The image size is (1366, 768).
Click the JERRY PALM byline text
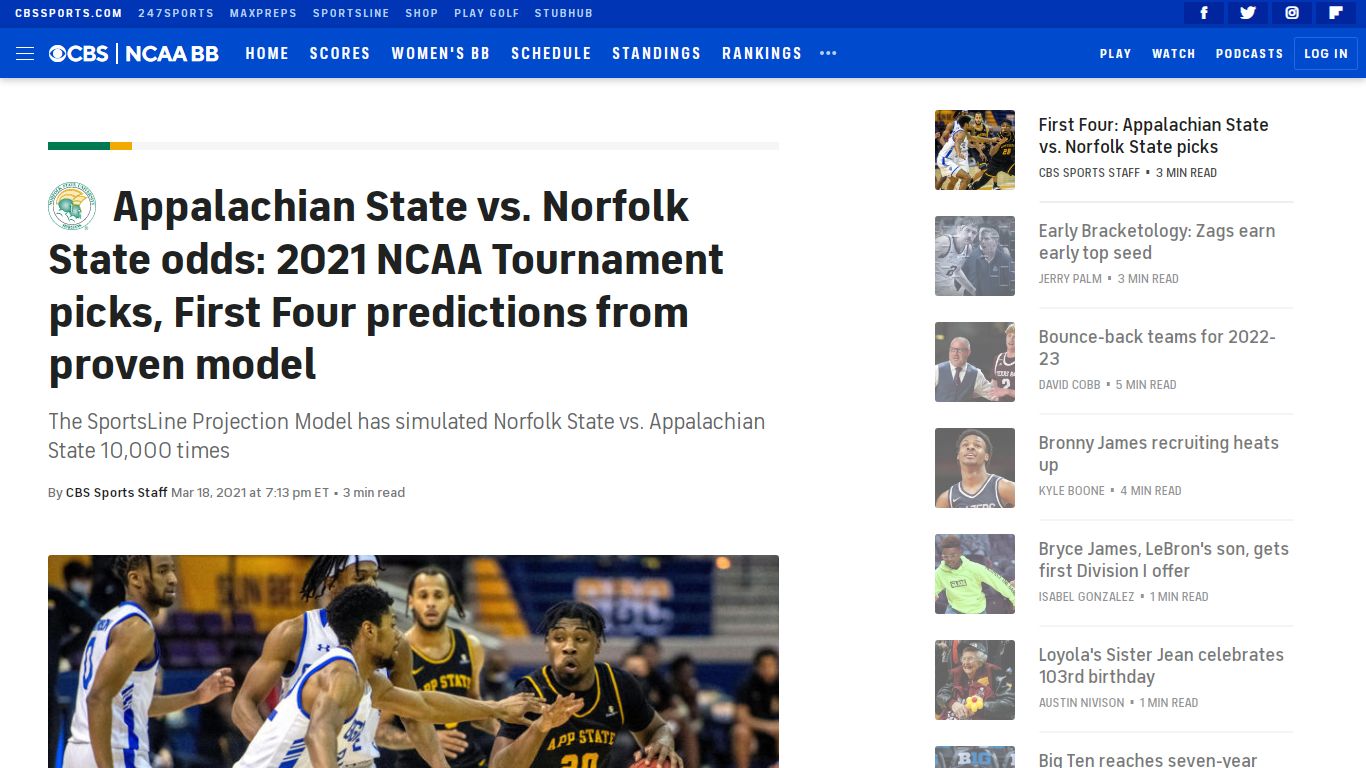(x=1070, y=279)
